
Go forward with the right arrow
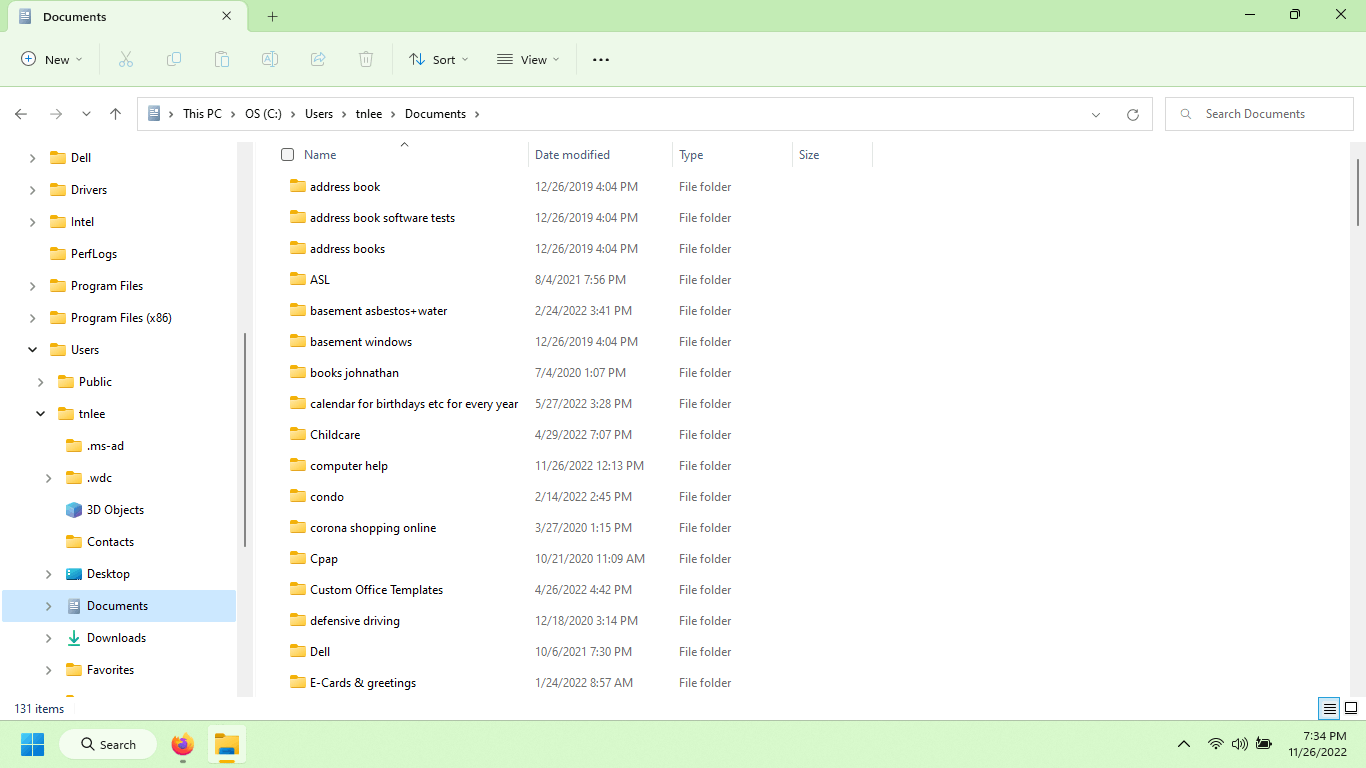pos(56,114)
